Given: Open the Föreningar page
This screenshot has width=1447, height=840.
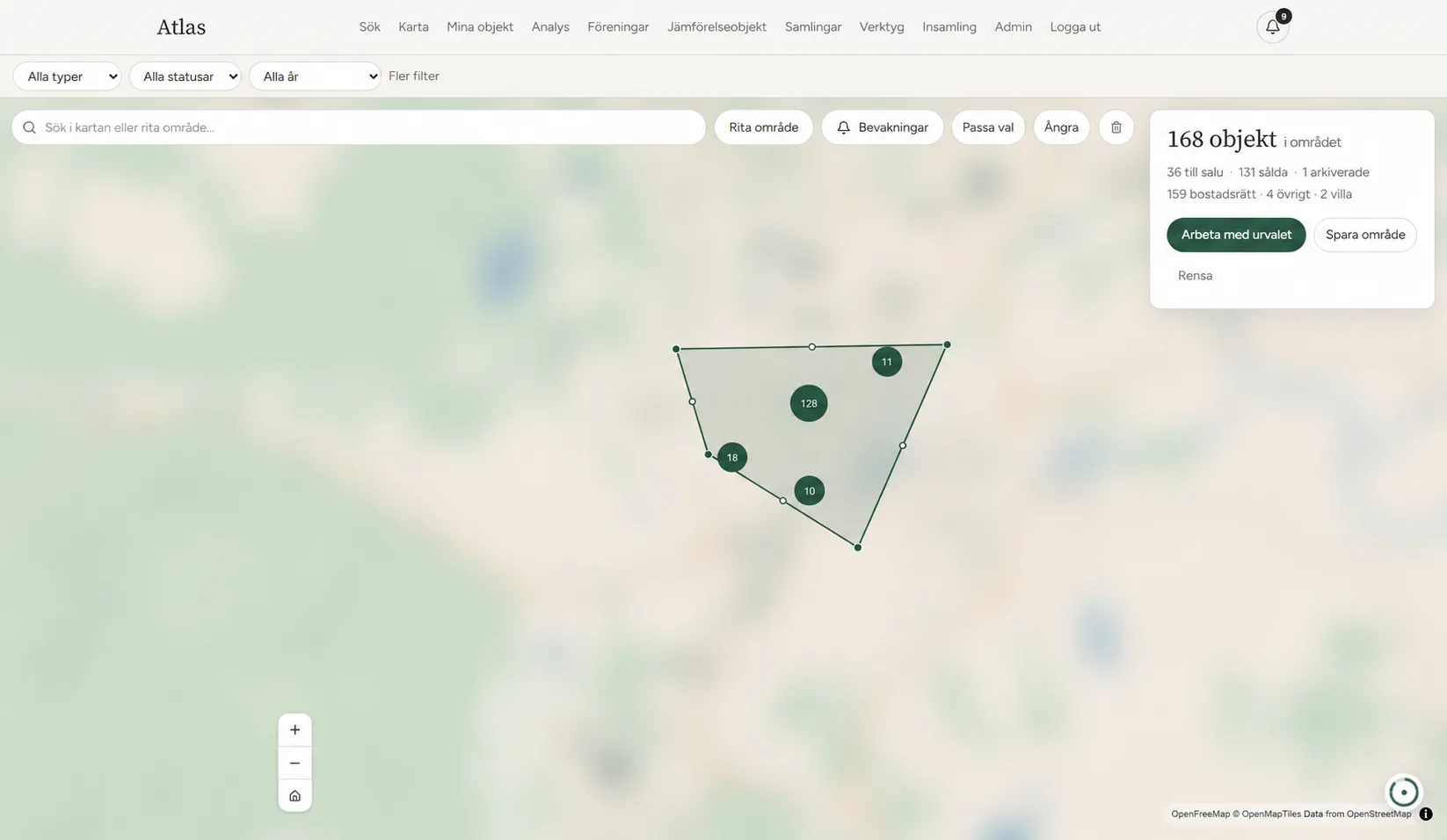Looking at the screenshot, I should (x=618, y=27).
